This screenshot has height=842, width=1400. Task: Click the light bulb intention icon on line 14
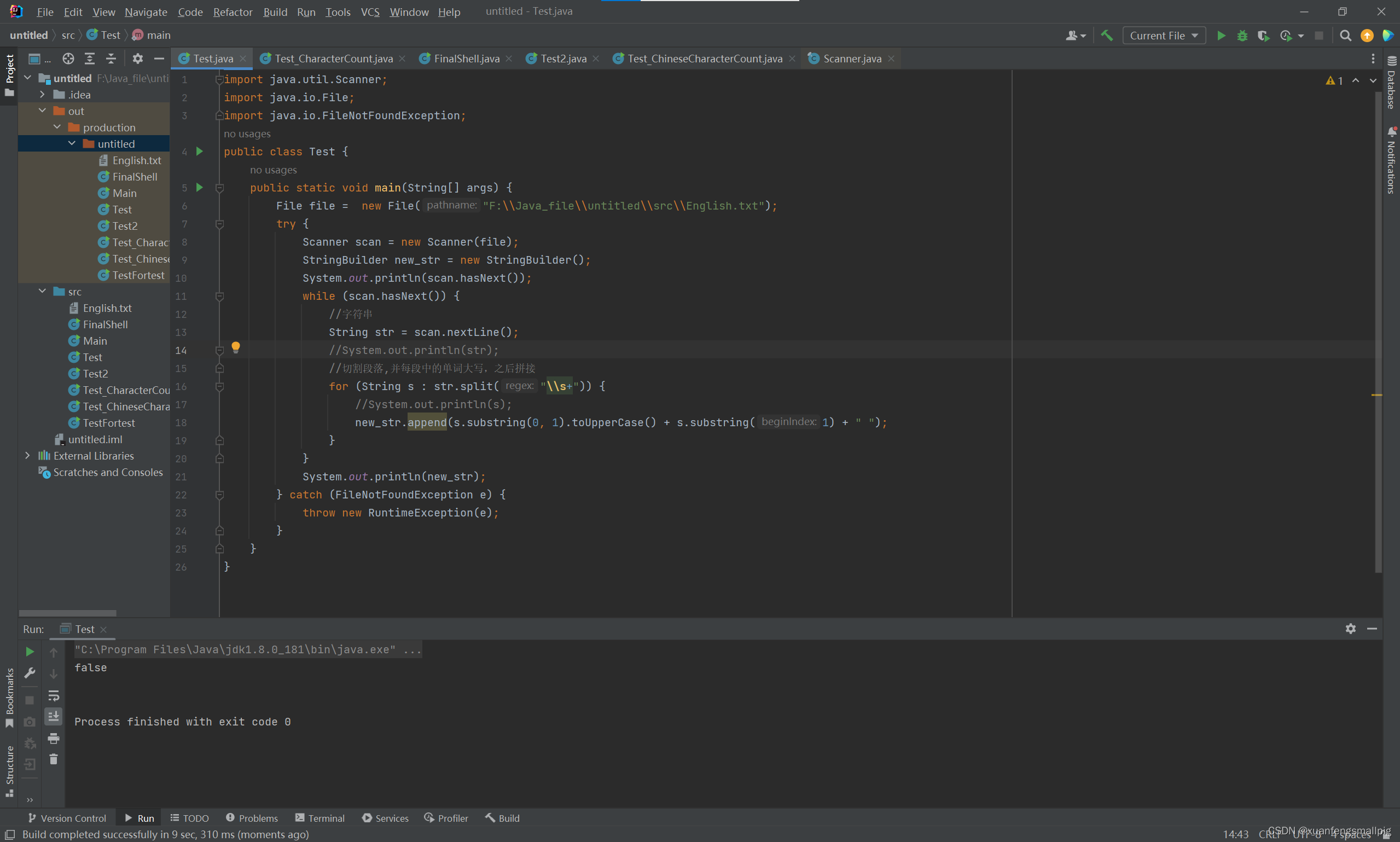click(235, 347)
